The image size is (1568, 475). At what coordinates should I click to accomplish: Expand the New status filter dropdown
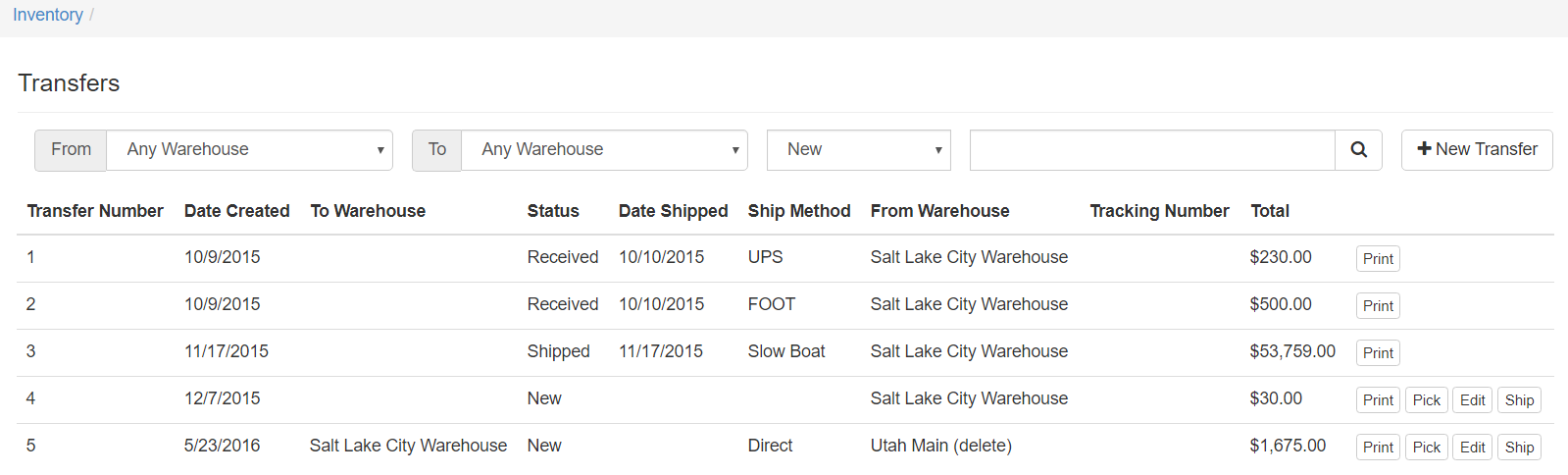coord(859,150)
